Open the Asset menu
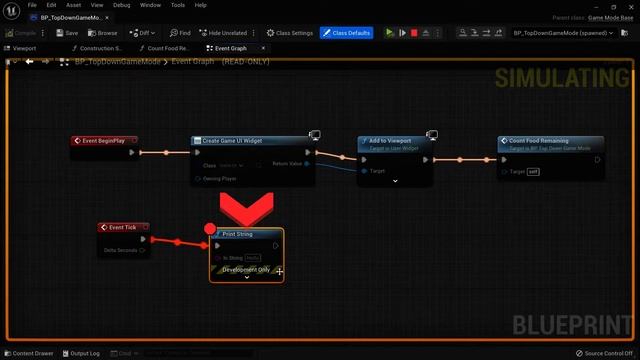This screenshot has width=640, height=360. coord(73,5)
